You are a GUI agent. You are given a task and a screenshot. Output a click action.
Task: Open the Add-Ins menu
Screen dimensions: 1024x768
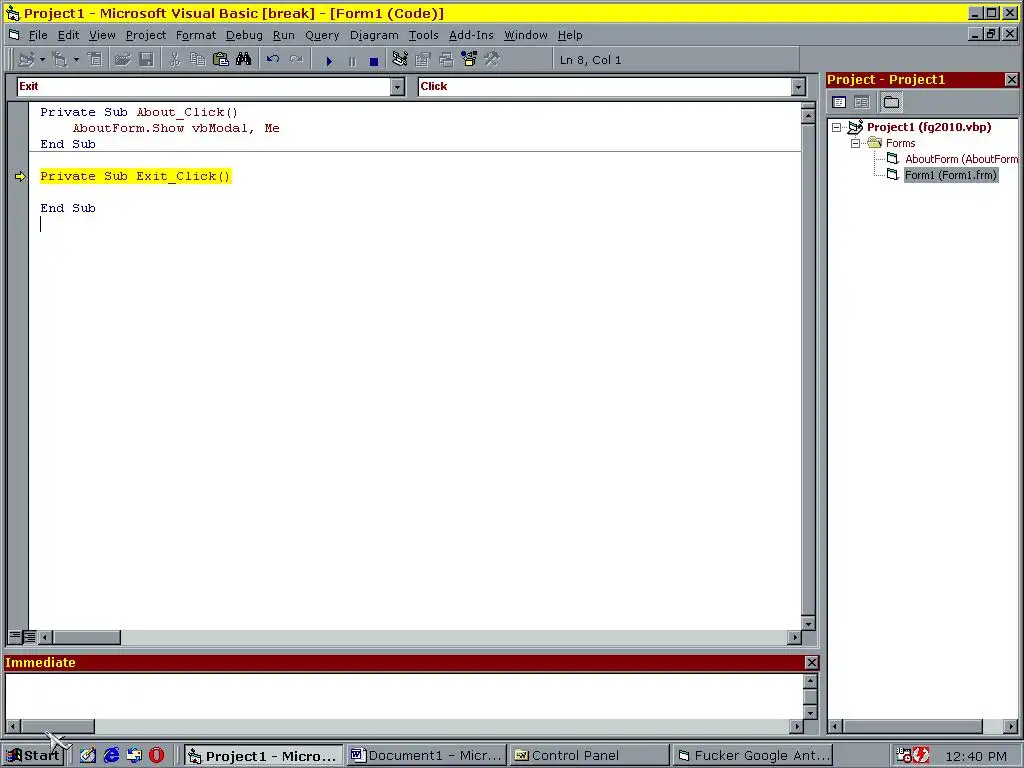pyautogui.click(x=471, y=35)
